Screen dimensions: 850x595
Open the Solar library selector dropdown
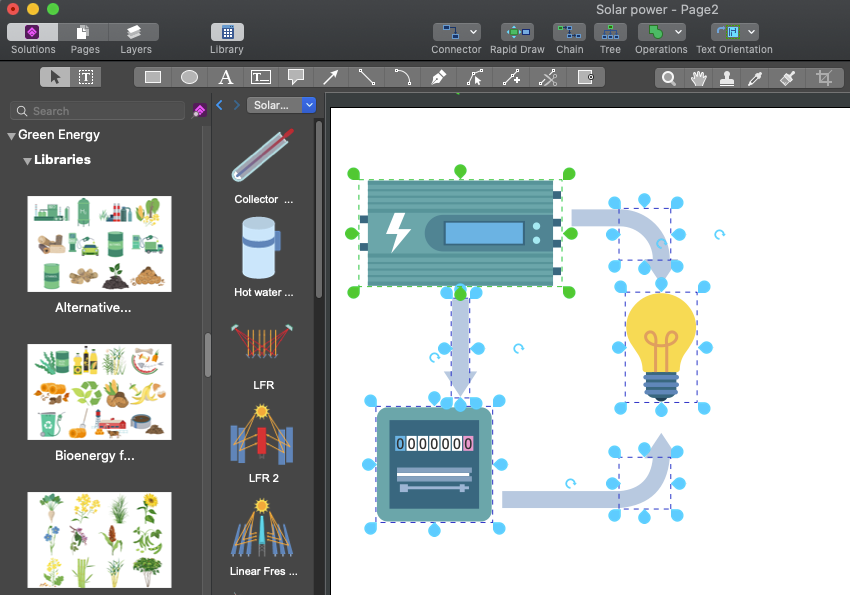point(308,105)
